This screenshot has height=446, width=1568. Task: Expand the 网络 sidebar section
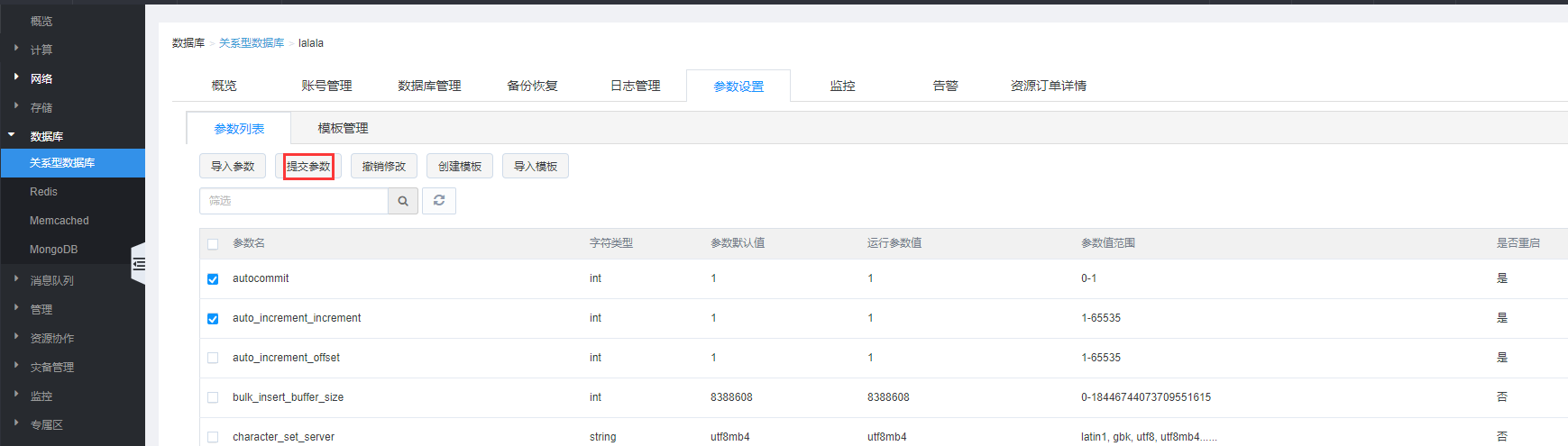tap(41, 78)
